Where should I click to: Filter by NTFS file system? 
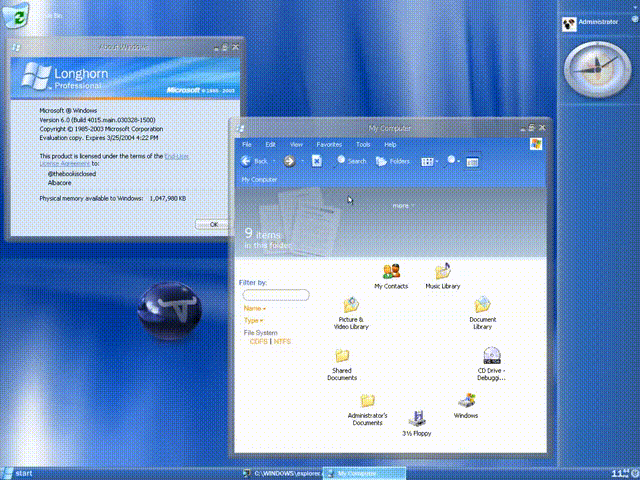(x=282, y=341)
